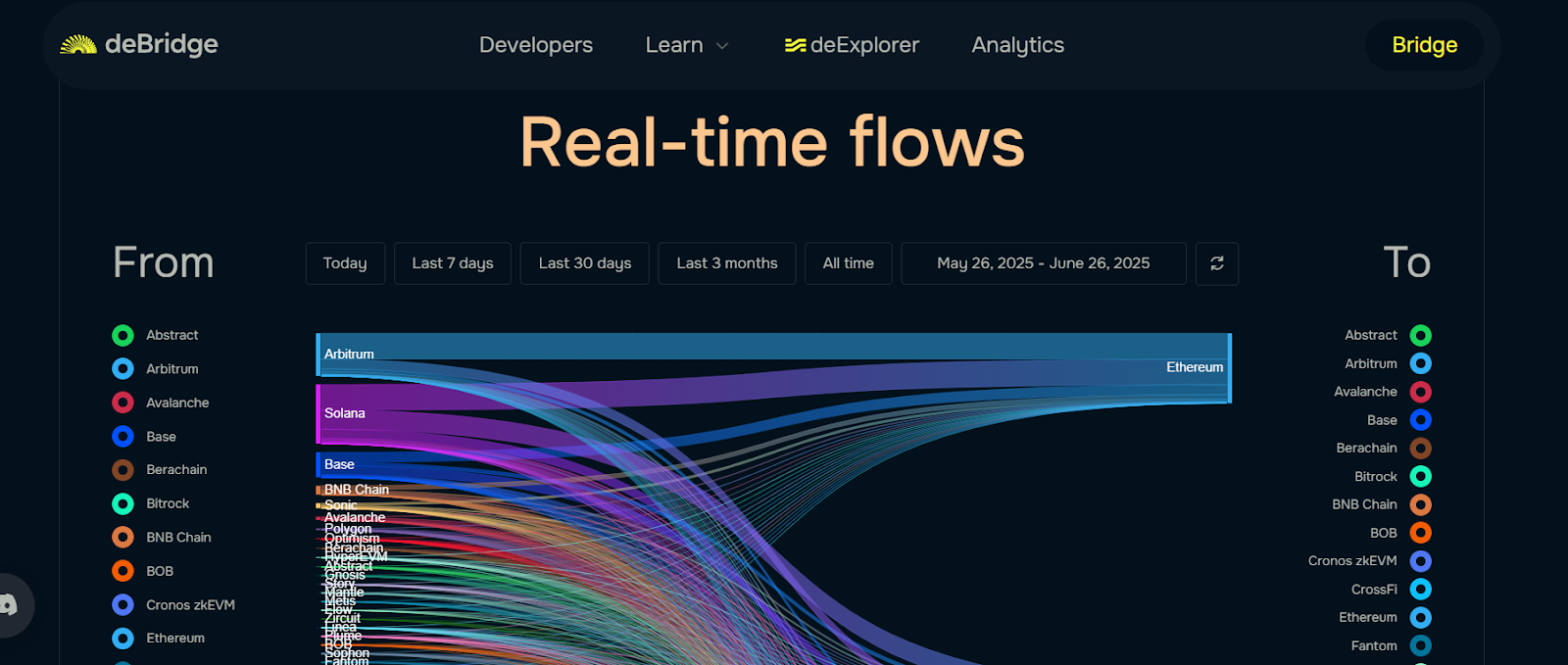Screen dimensions: 1568x665
Task: Click Avalanche's red ring icon in To list
Action: [1421, 392]
